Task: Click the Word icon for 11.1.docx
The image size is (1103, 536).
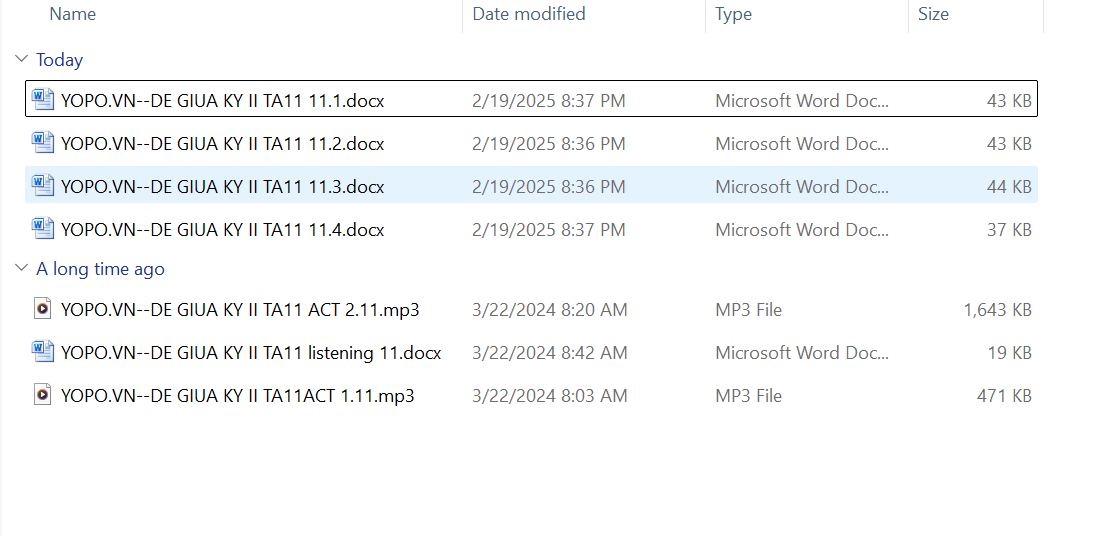Action: pyautogui.click(x=42, y=99)
